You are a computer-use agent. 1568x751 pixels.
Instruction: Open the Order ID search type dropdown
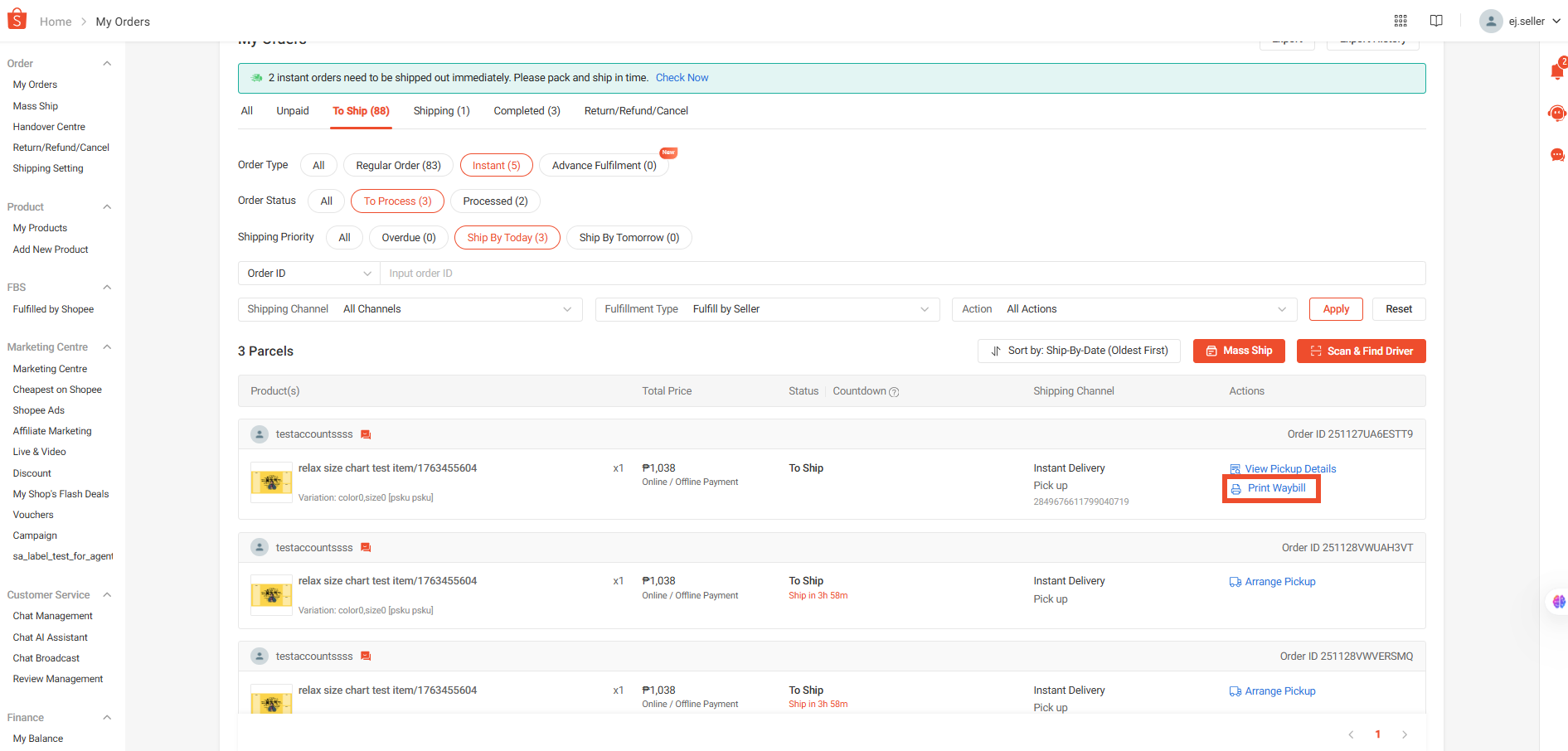(x=308, y=274)
